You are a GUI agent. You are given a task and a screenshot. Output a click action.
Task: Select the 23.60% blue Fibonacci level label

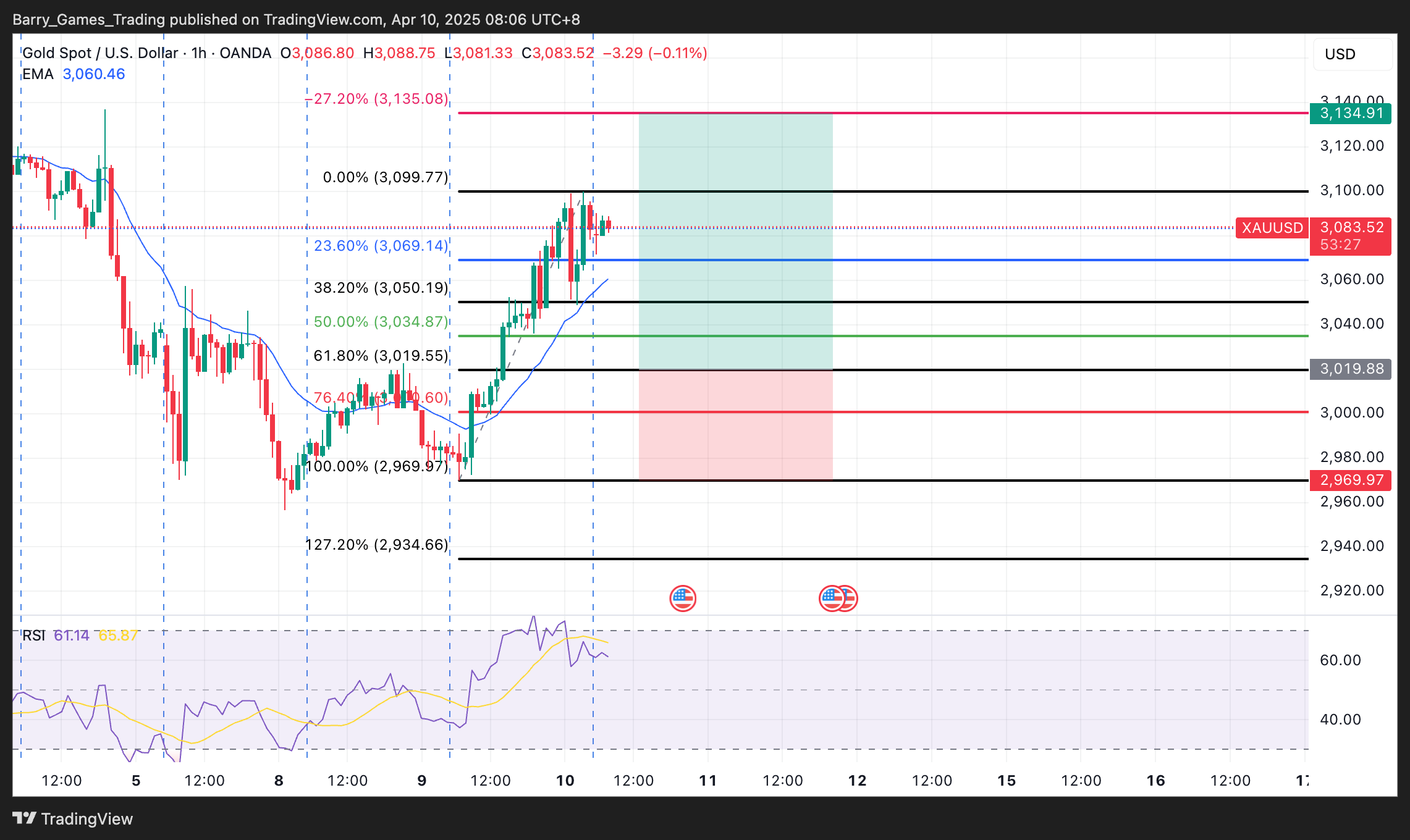pyautogui.click(x=380, y=246)
